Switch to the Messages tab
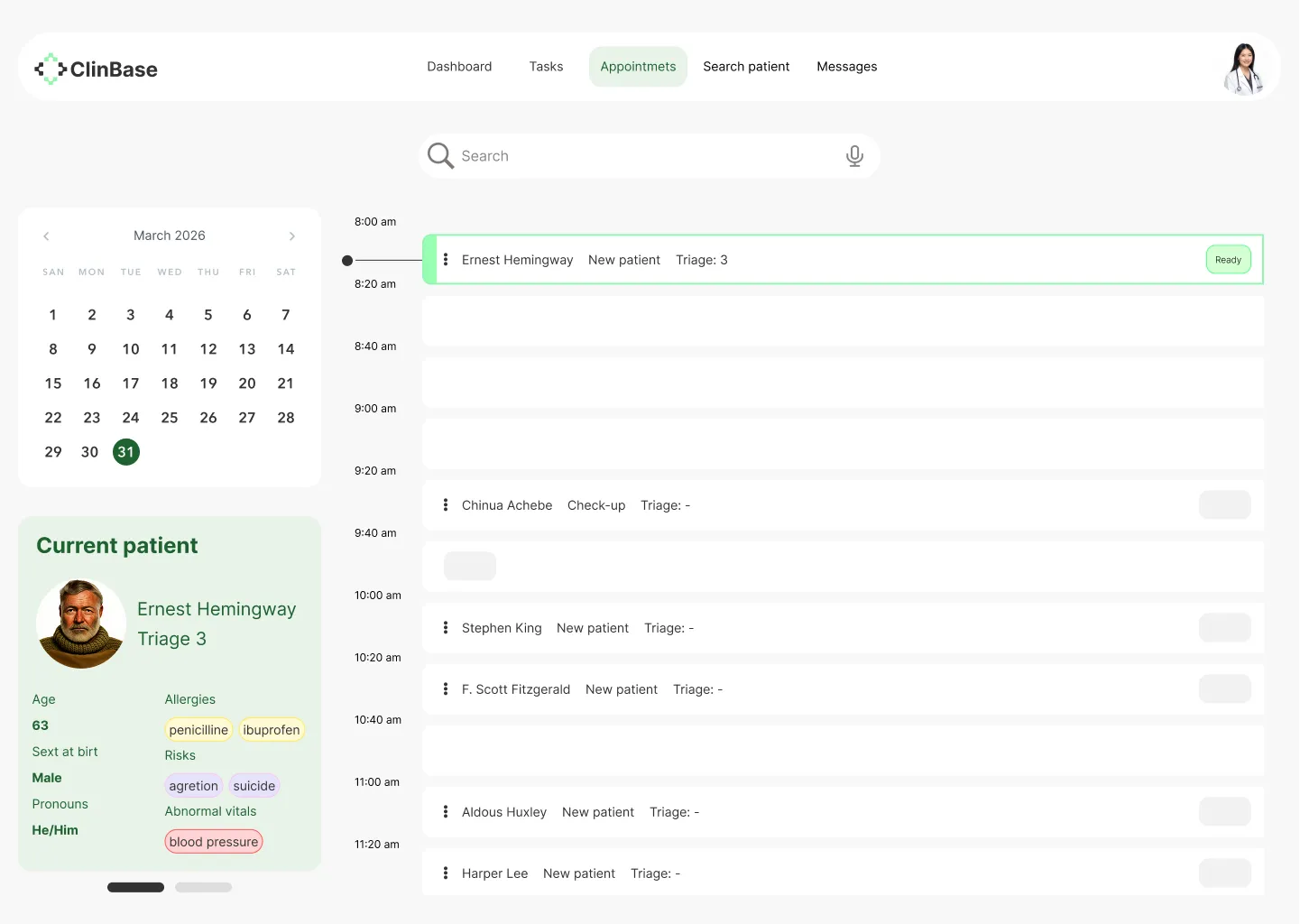 pos(846,67)
